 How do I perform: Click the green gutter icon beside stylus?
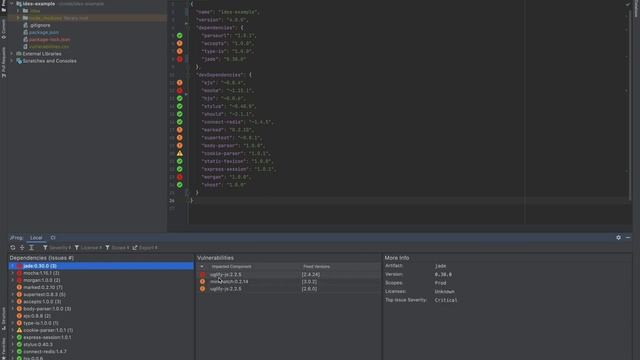(180, 106)
